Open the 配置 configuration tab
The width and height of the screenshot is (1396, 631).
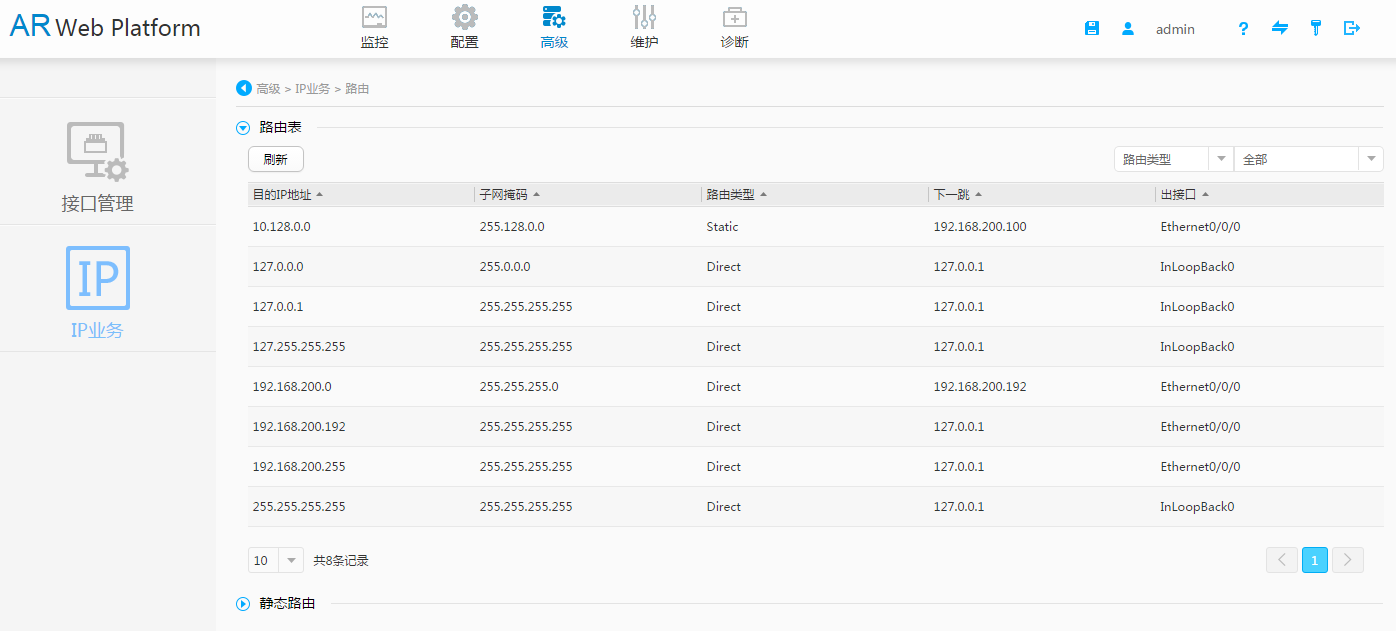(464, 28)
